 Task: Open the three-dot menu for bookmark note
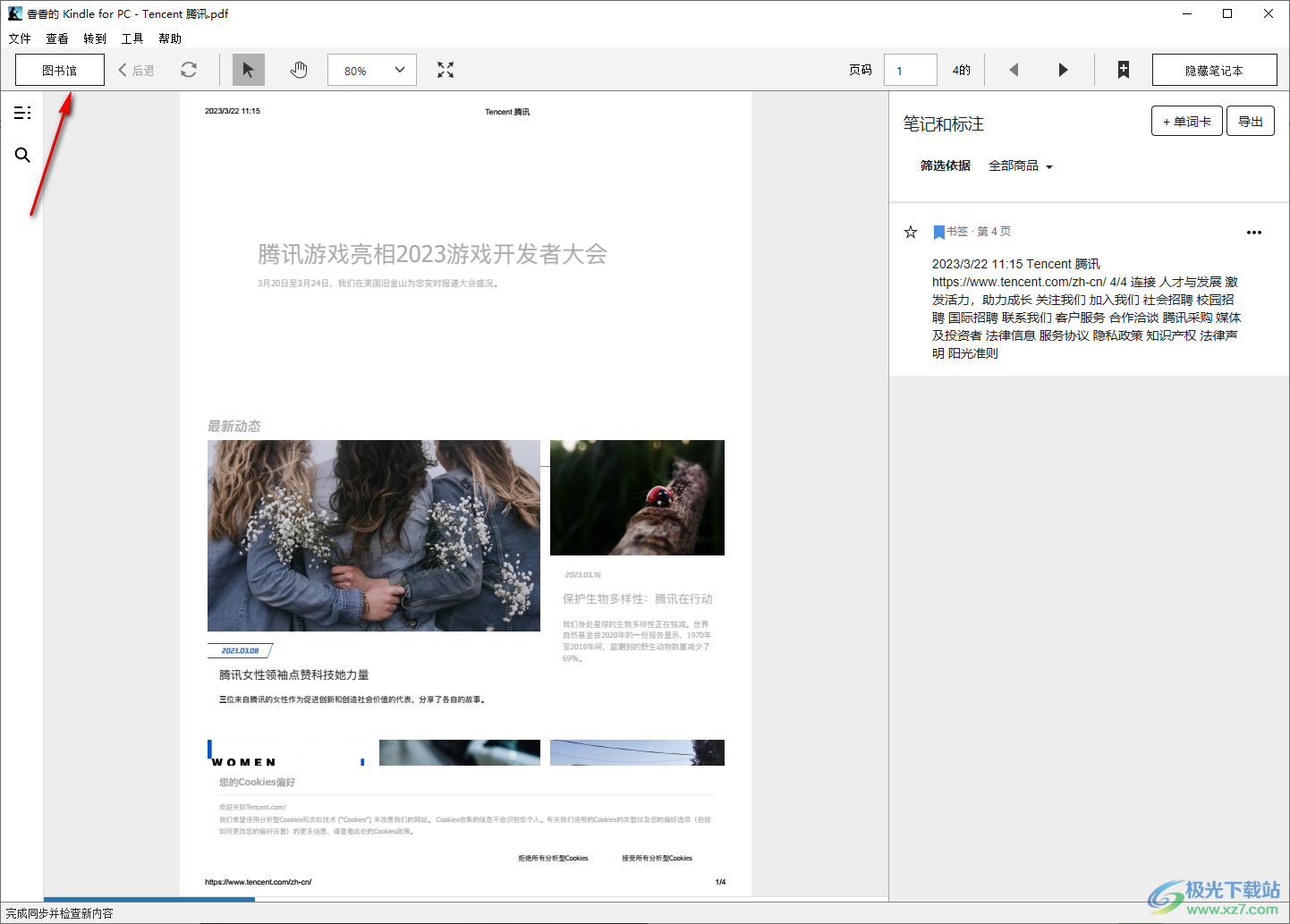point(1254,232)
